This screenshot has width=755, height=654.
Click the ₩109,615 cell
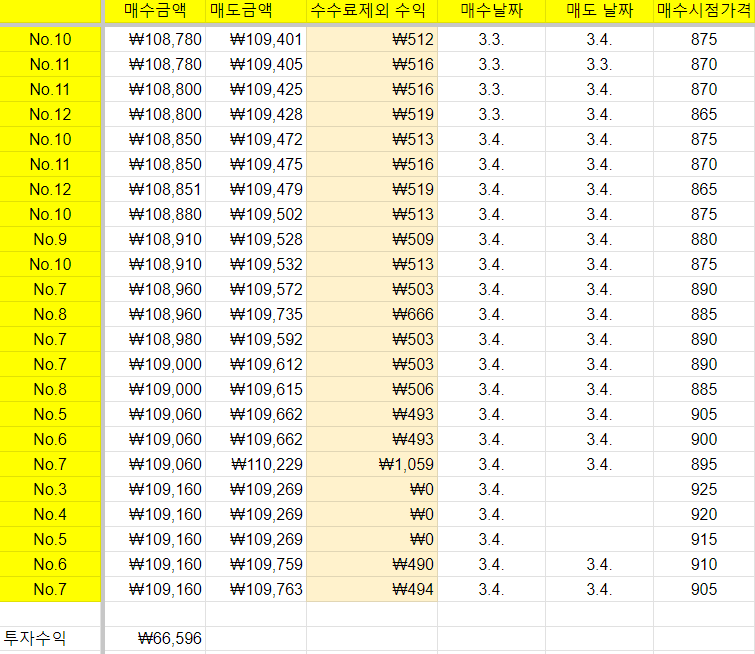pyautogui.click(x=256, y=390)
